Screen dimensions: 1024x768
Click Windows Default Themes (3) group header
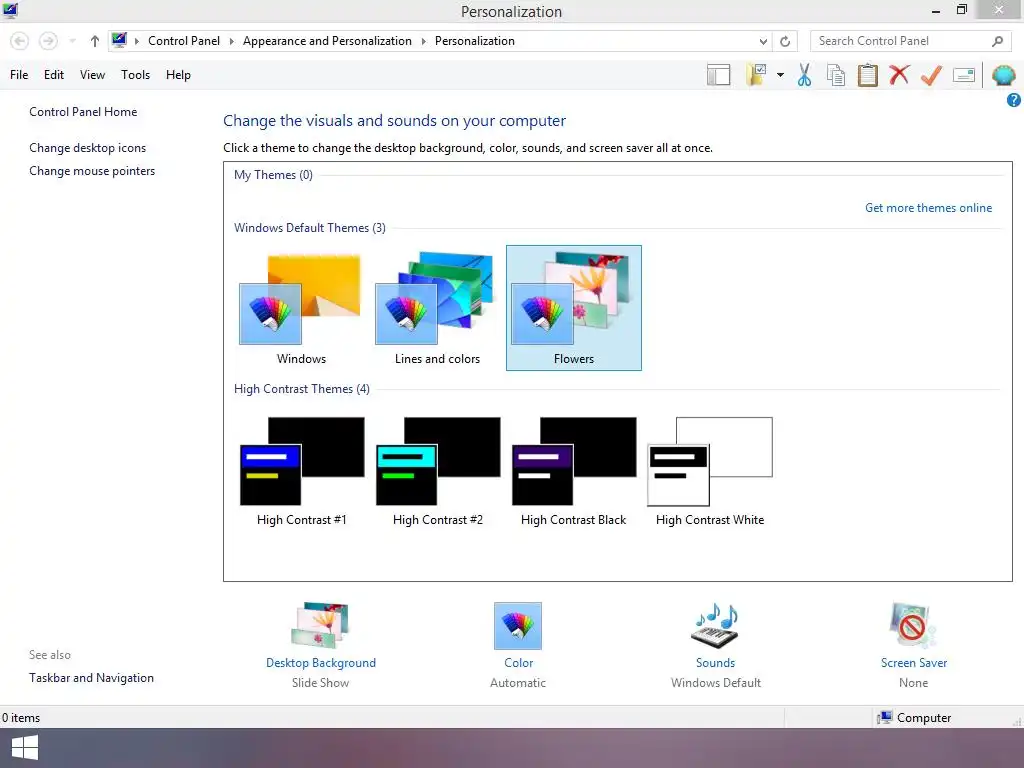[310, 228]
